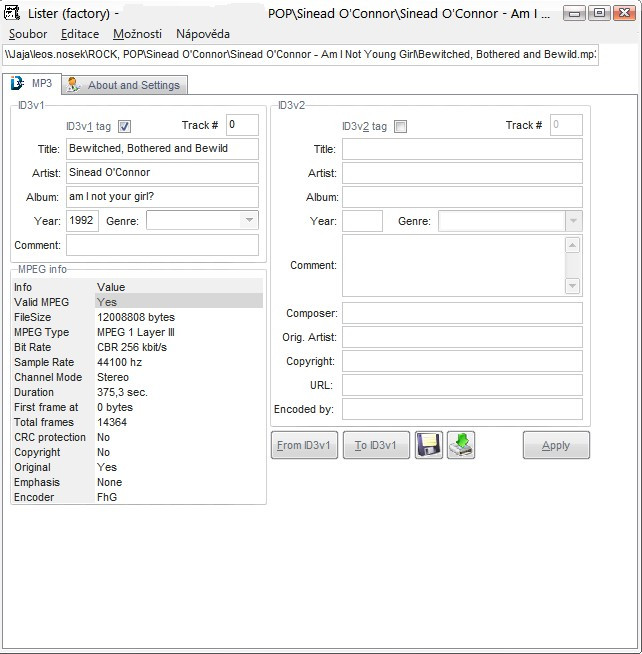This screenshot has height=654, width=642.
Task: Select the Encoder FhG row
Action: pos(138,497)
